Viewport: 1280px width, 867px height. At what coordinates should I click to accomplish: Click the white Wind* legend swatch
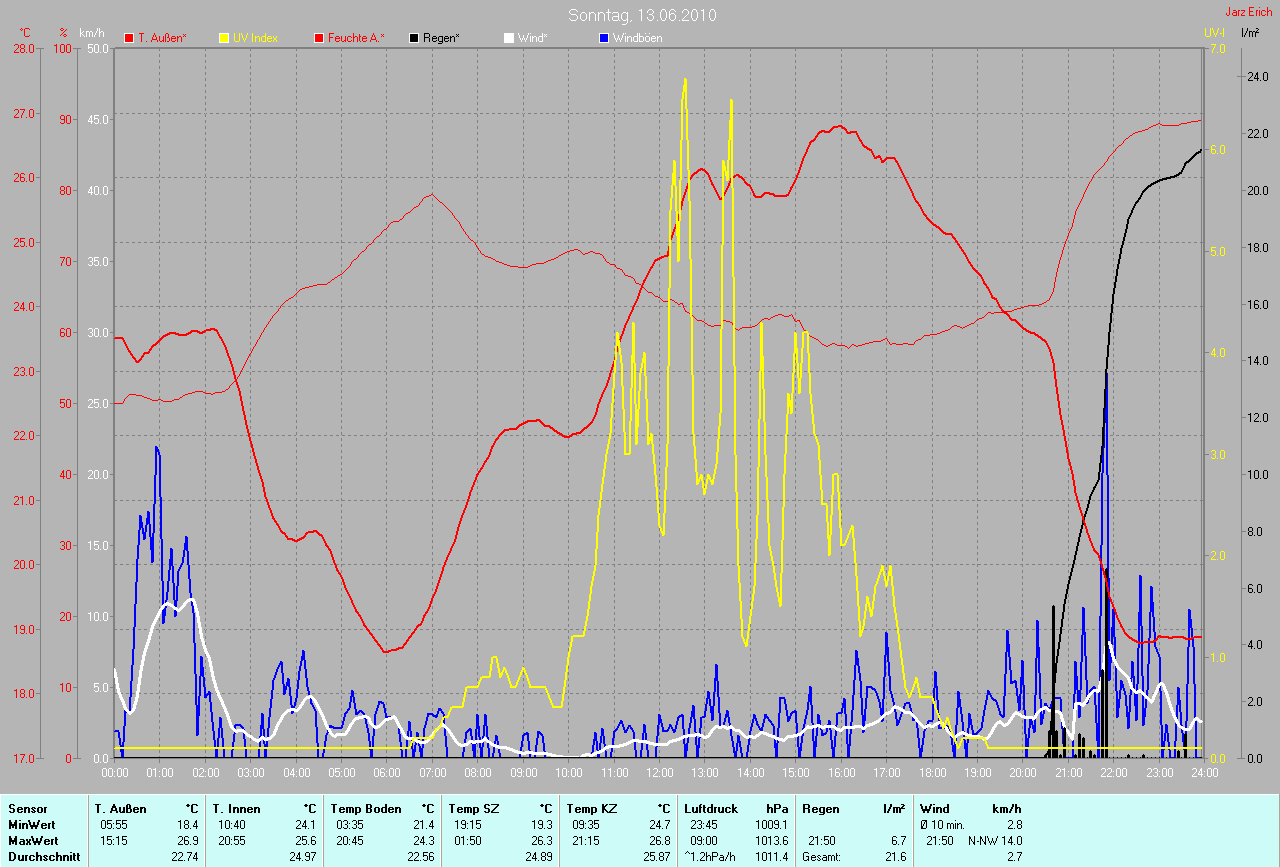pyautogui.click(x=509, y=38)
